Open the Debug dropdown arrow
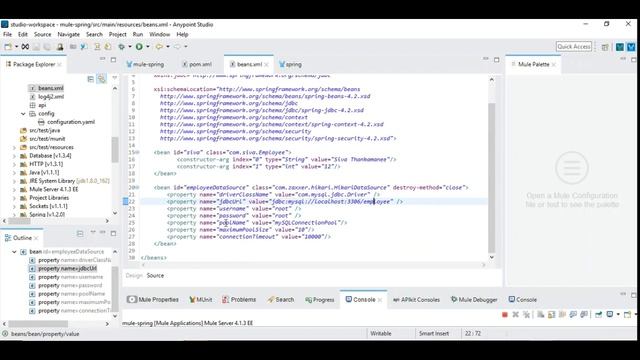640x360 pixels. pyautogui.click(x=130, y=47)
